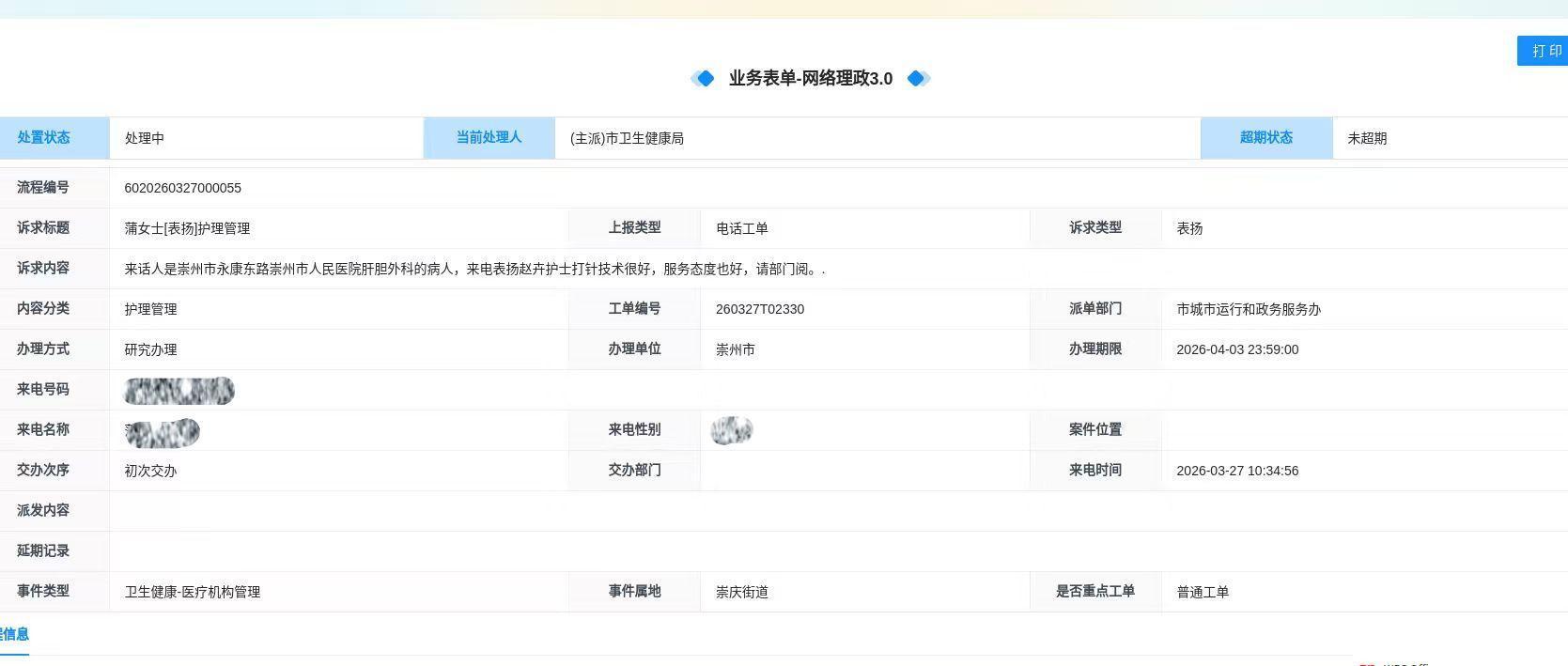Click the 事件类型 value 卫生健康-医疗机构管理
This screenshot has width=1568, height=666.
click(x=192, y=592)
